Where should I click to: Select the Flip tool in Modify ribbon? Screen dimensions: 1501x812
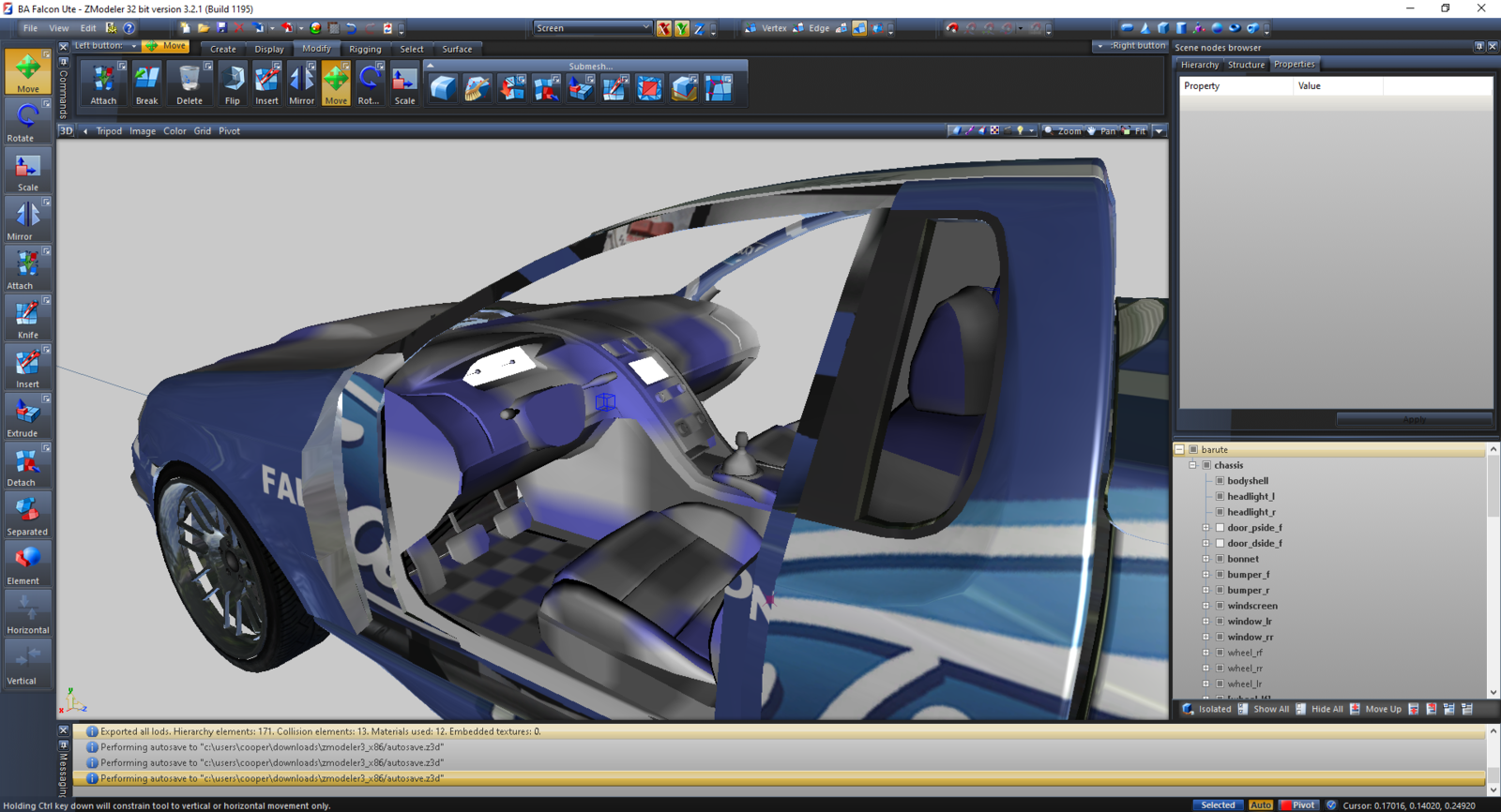(x=232, y=83)
